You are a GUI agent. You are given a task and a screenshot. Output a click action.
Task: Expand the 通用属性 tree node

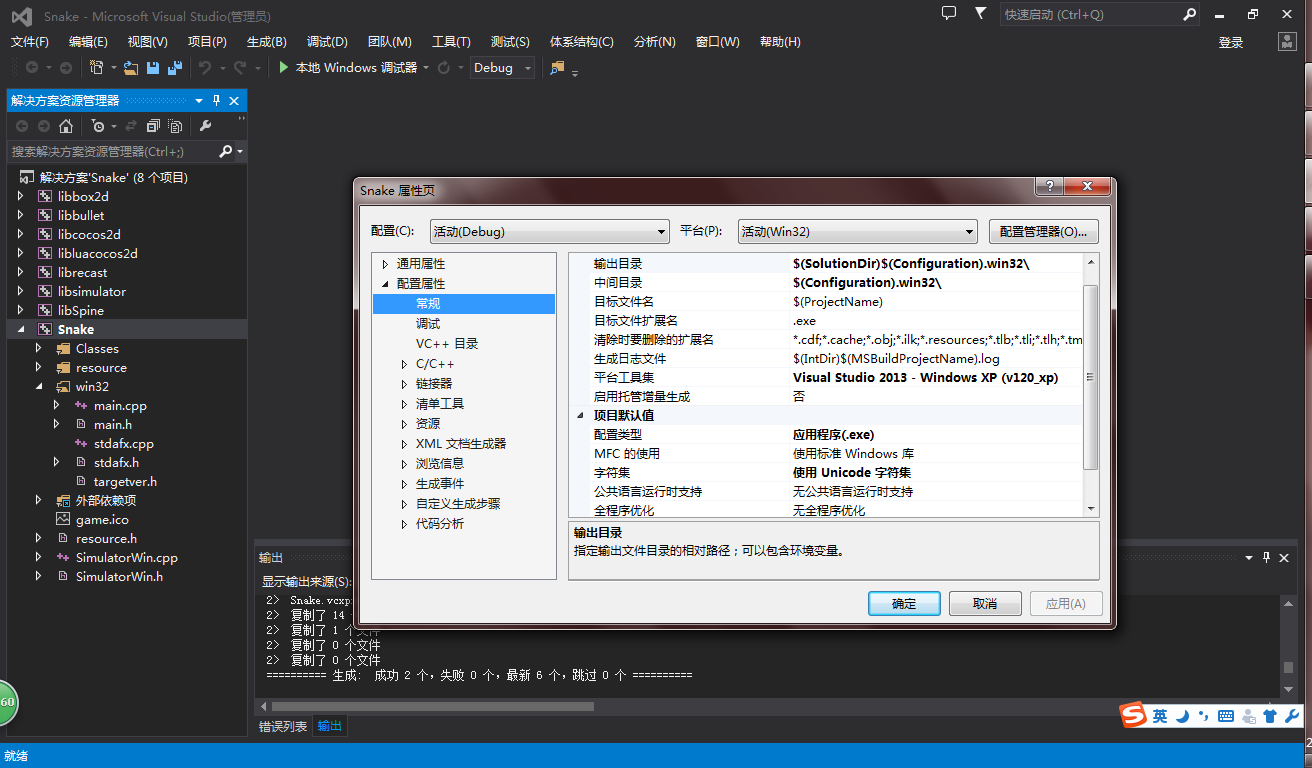pyautogui.click(x=385, y=264)
